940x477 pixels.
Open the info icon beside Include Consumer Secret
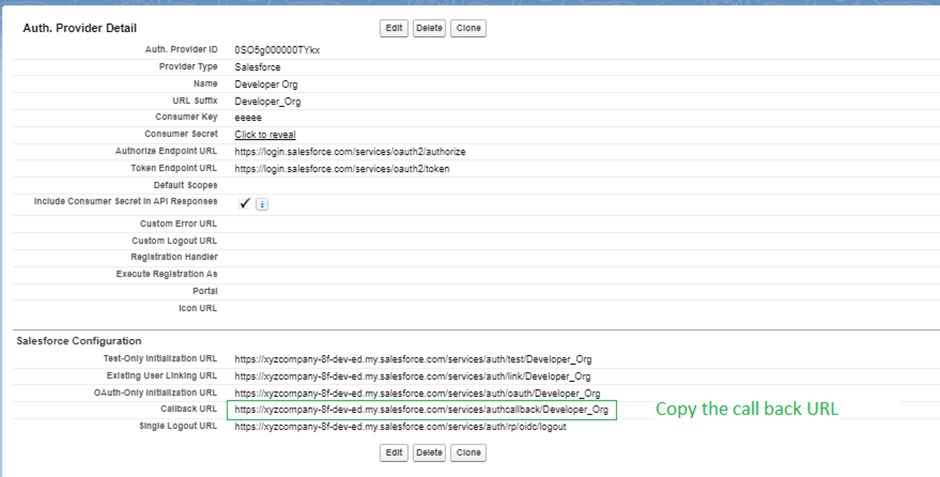click(x=262, y=204)
